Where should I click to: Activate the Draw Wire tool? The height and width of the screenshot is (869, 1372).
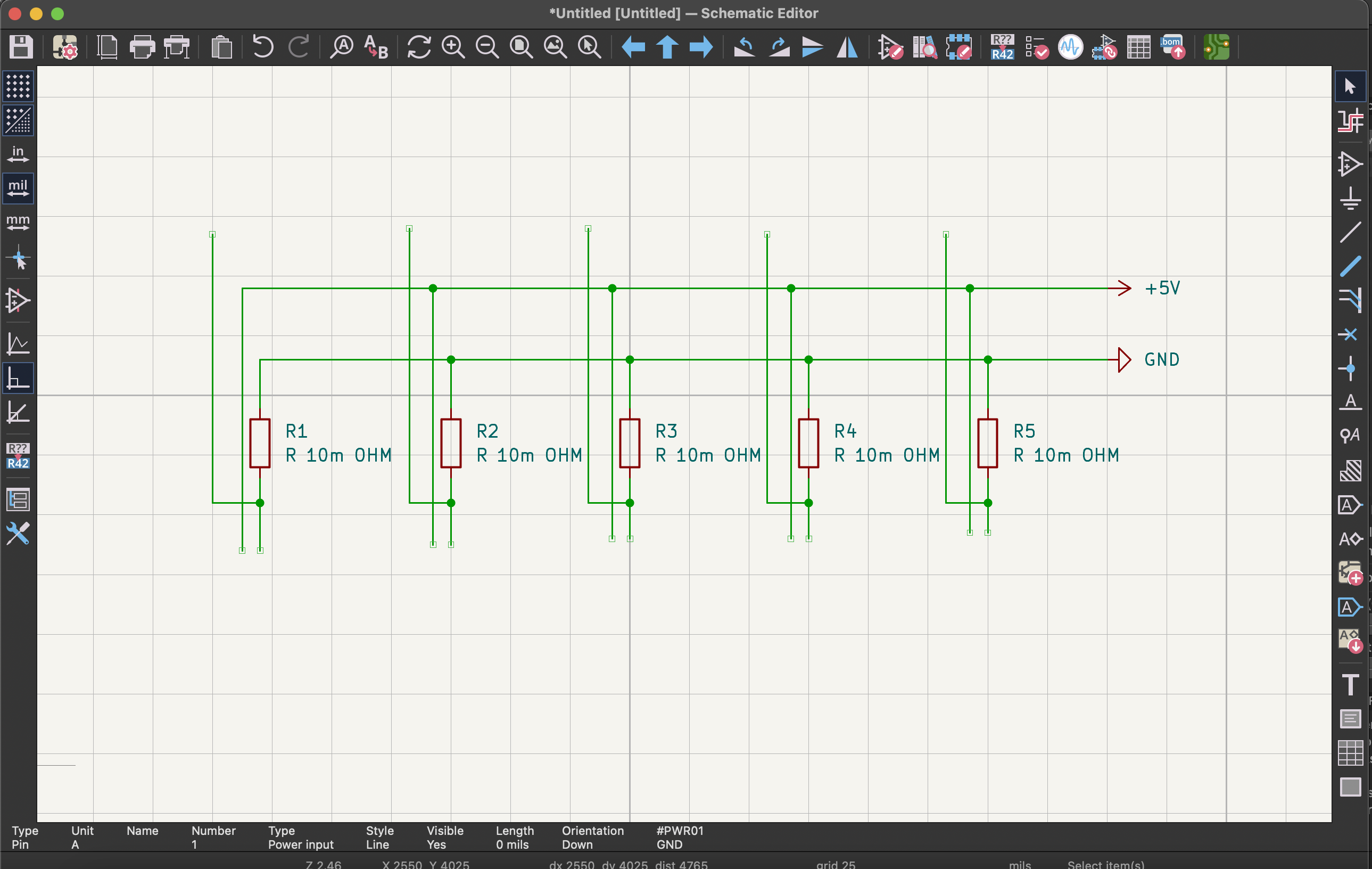pos(1349,234)
